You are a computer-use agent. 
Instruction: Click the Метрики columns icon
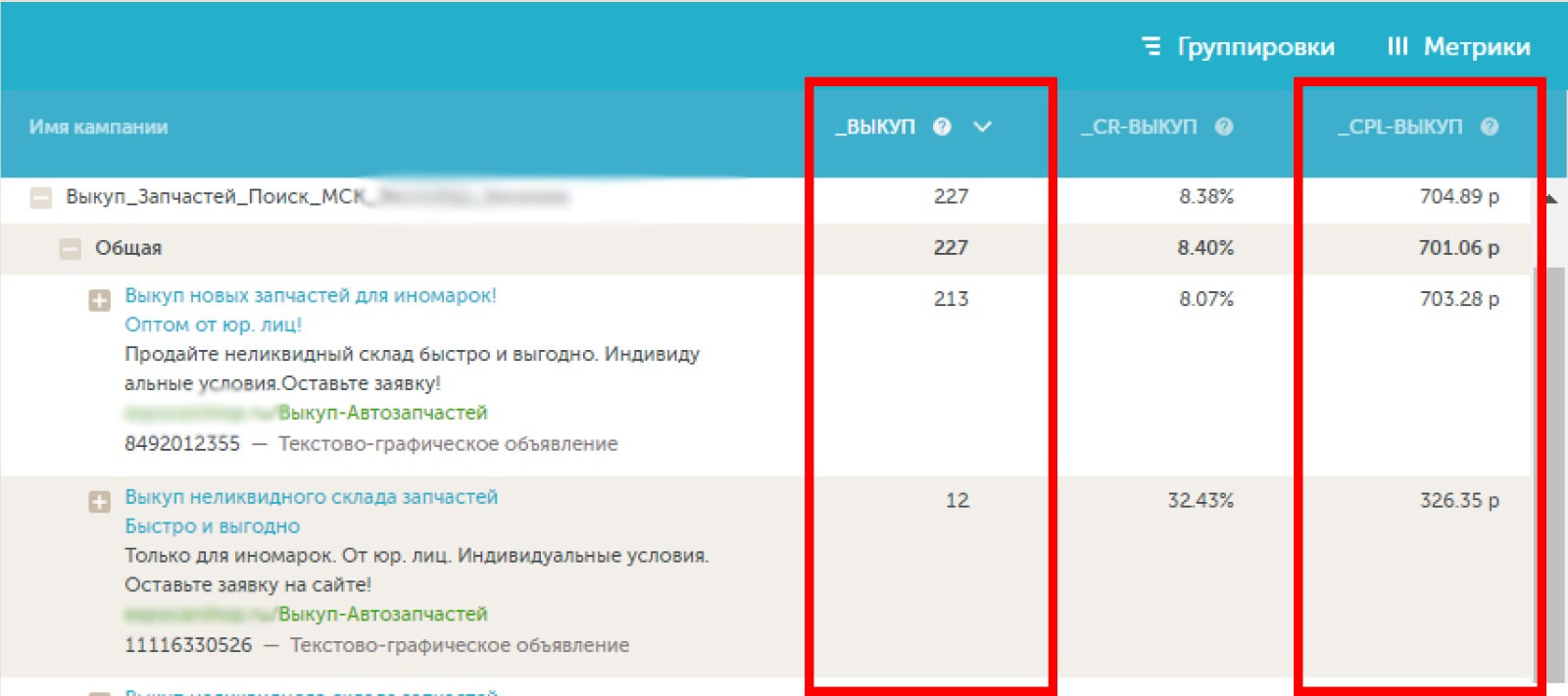click(x=1397, y=46)
